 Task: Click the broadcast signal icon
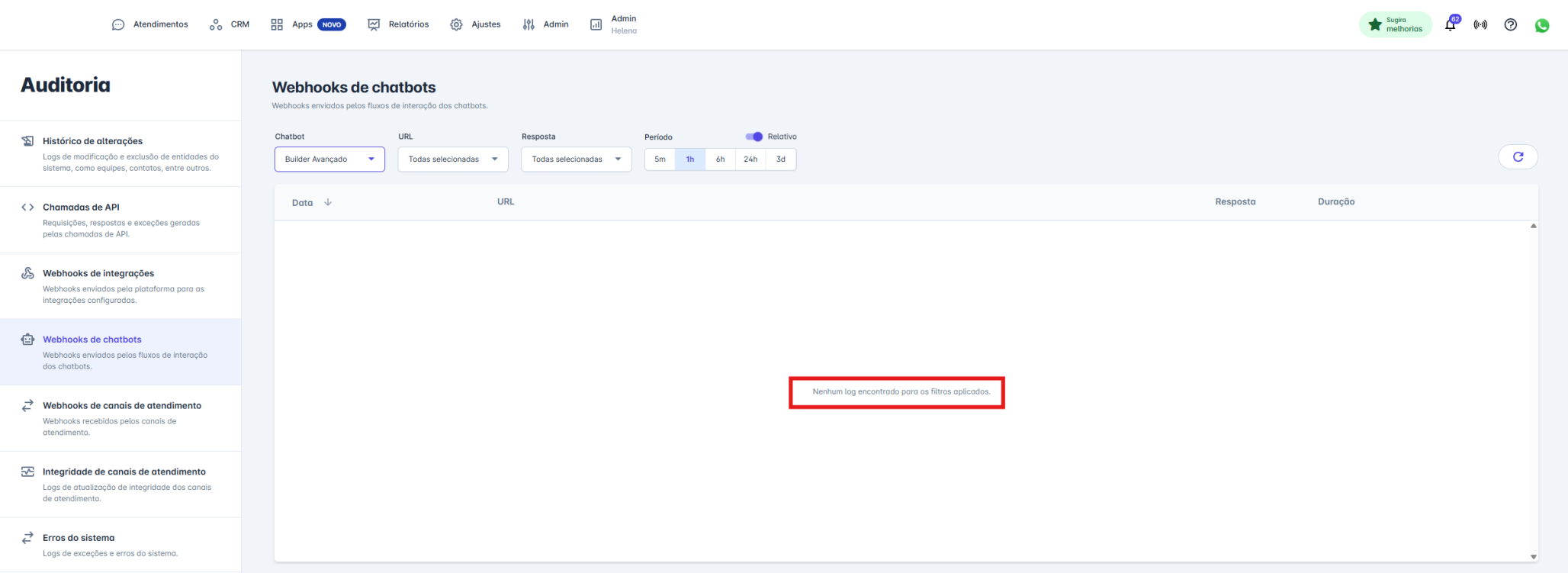pos(1480,24)
